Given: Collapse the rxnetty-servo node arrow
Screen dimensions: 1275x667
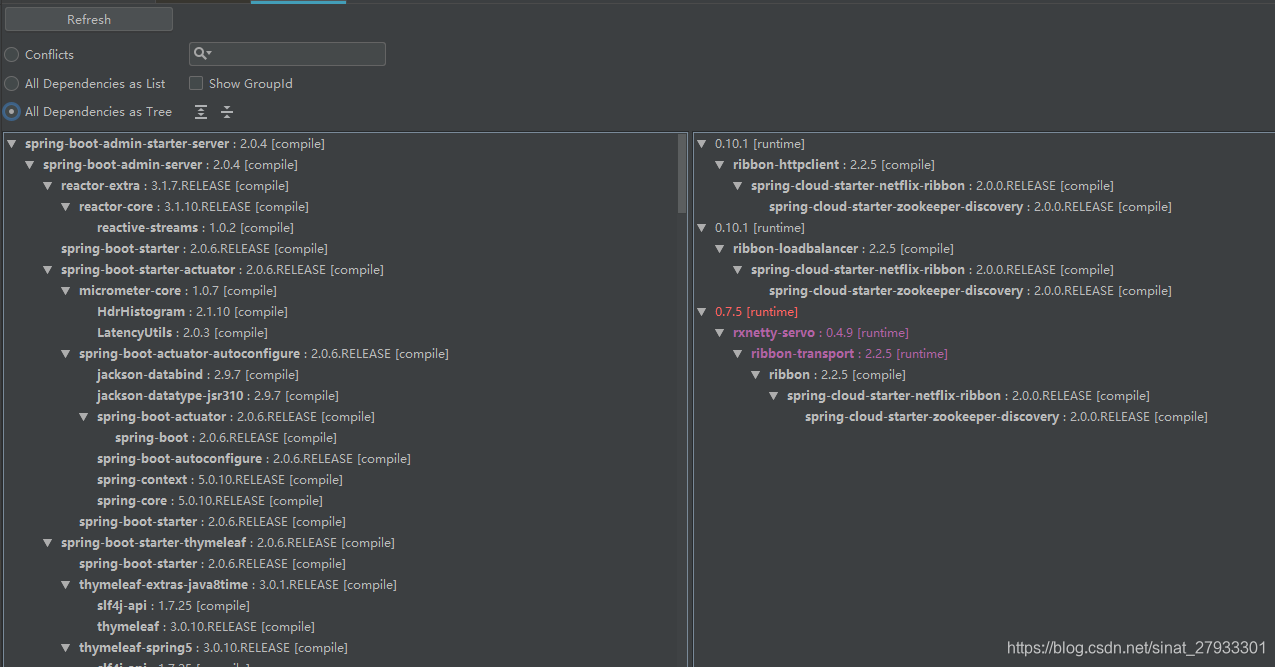Looking at the screenshot, I should [720, 333].
